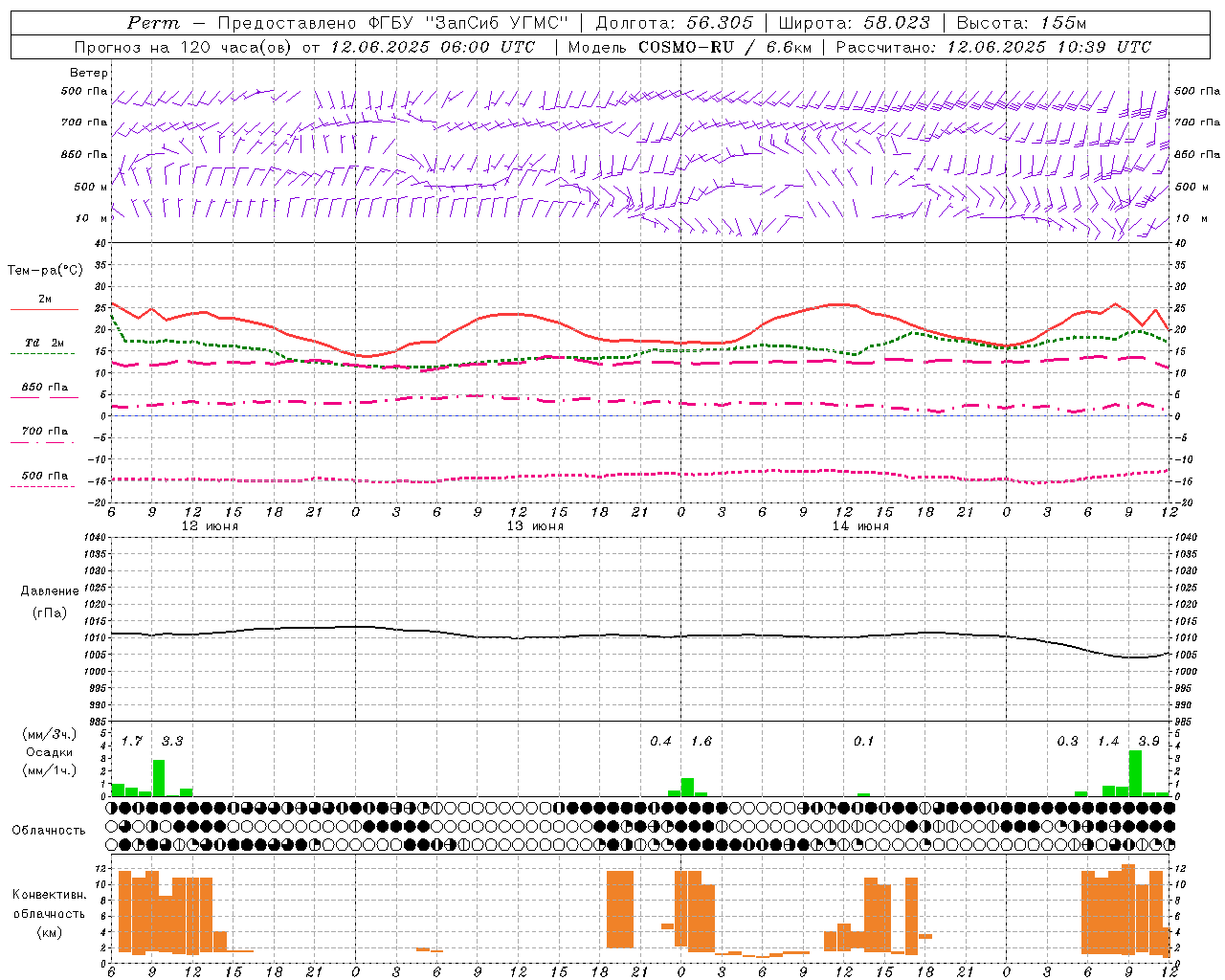Click the solid red line sample under "2м"

click(x=44, y=309)
